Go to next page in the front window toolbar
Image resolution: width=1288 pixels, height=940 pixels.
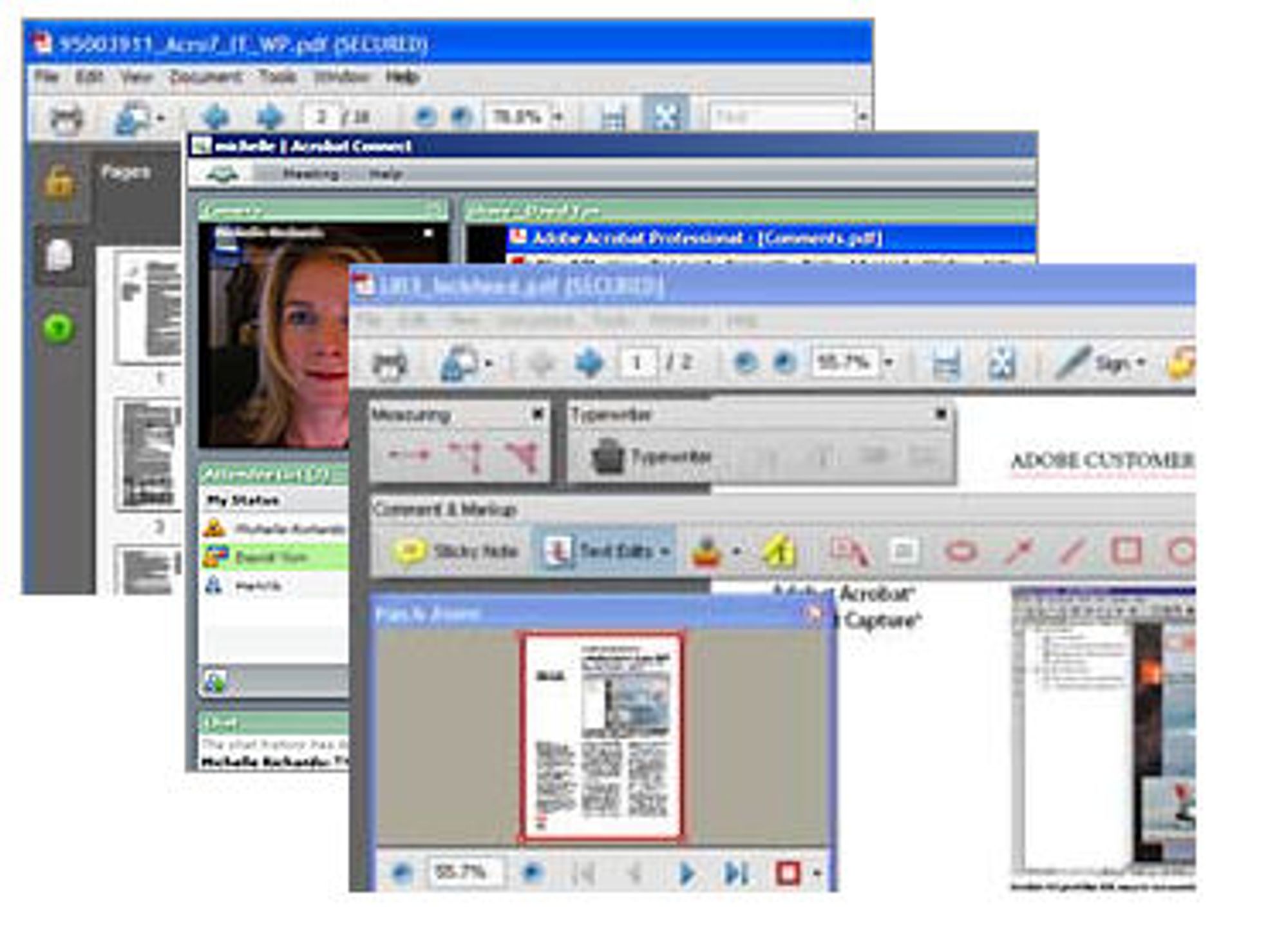[x=589, y=363]
